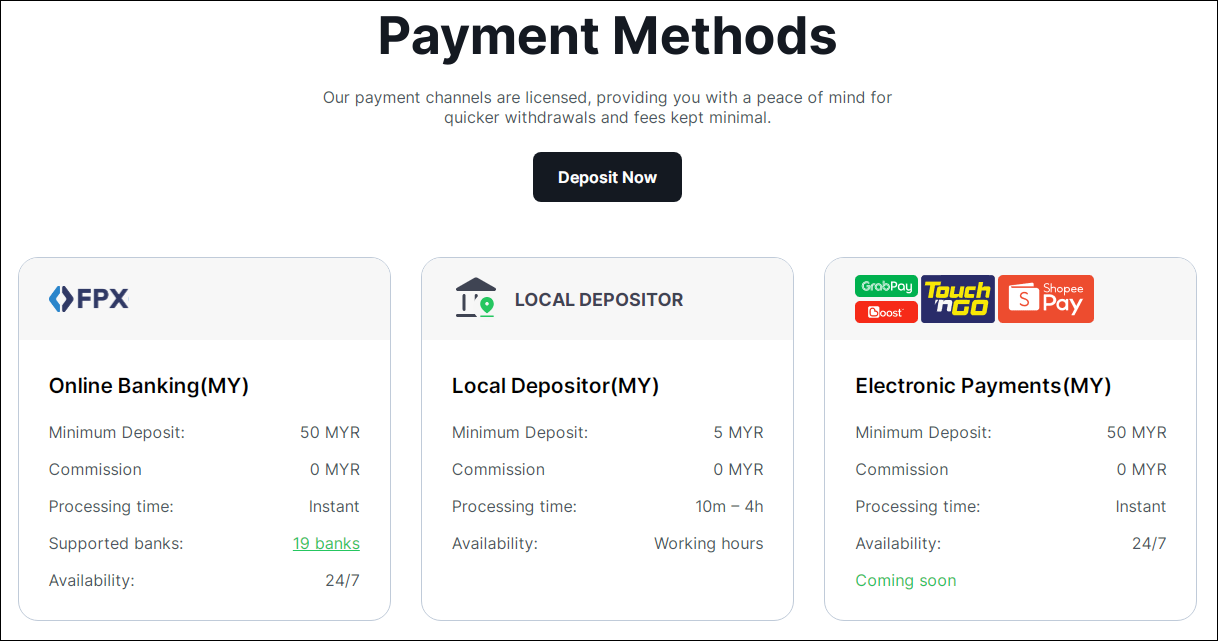This screenshot has height=641, width=1218.
Task: Click the Payment Methods title
Action: click(x=607, y=35)
